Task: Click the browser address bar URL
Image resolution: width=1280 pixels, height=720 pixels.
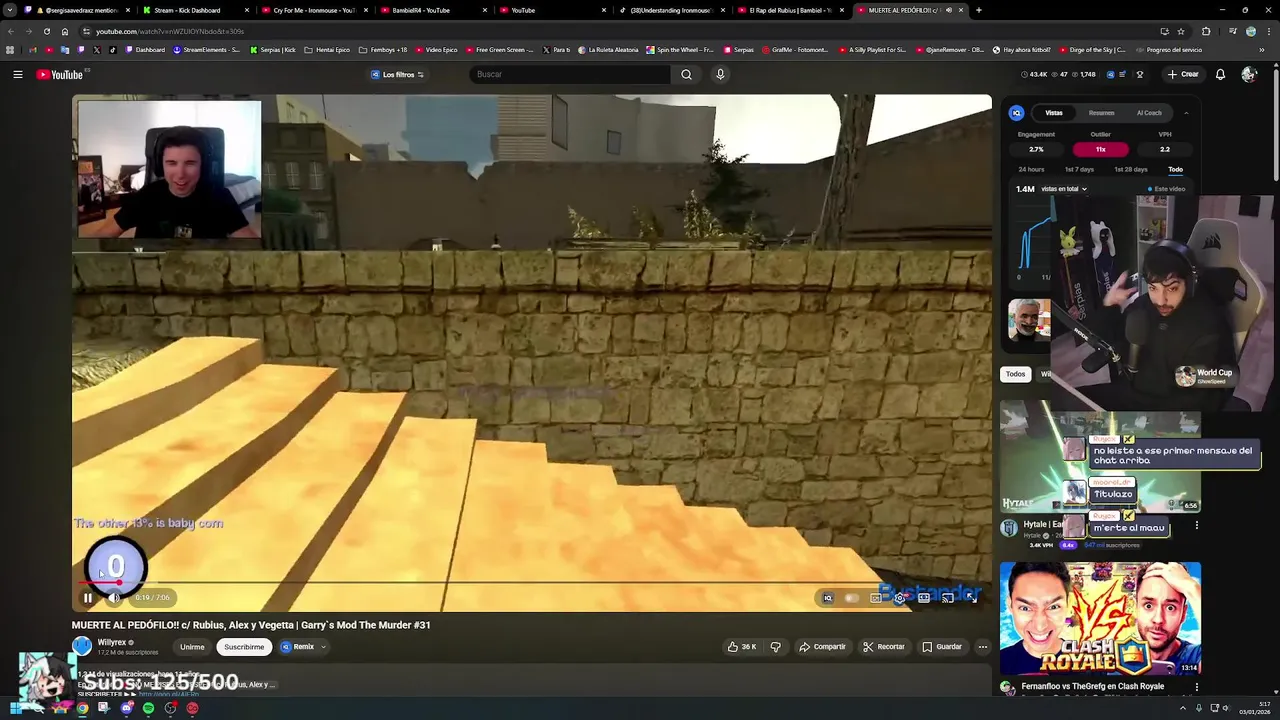Action: coord(170,31)
